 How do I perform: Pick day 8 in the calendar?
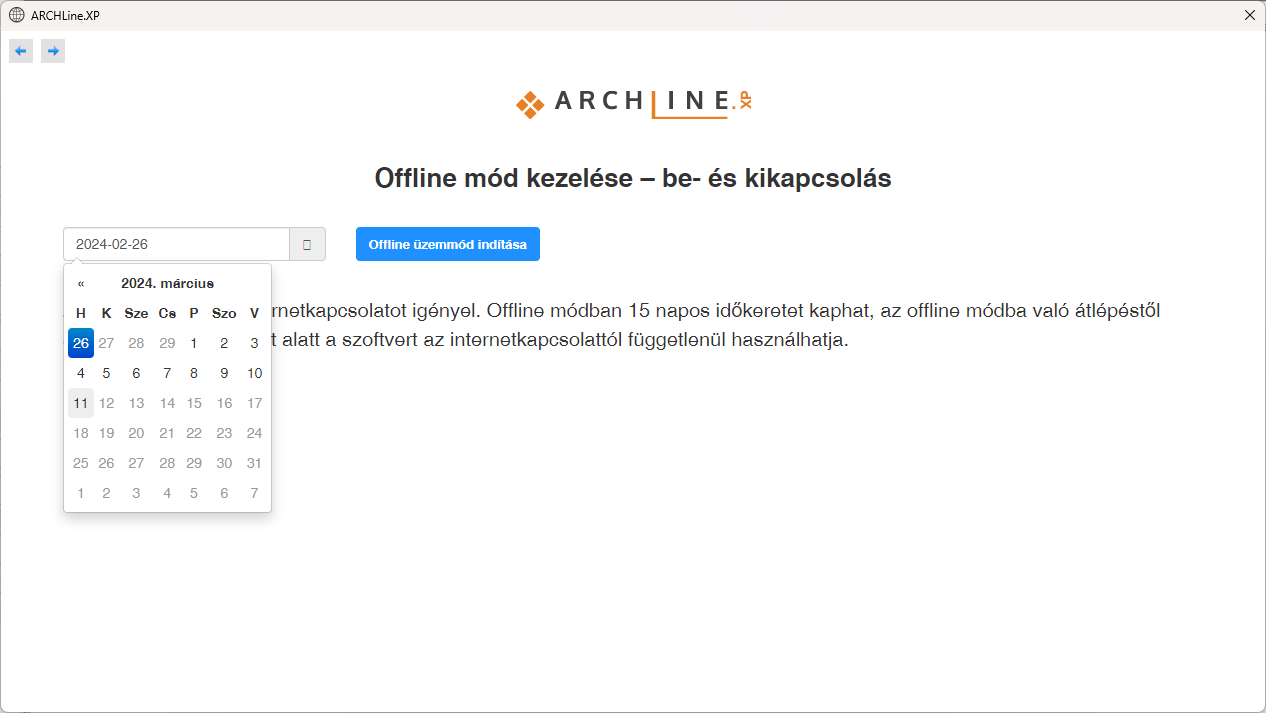tap(194, 373)
